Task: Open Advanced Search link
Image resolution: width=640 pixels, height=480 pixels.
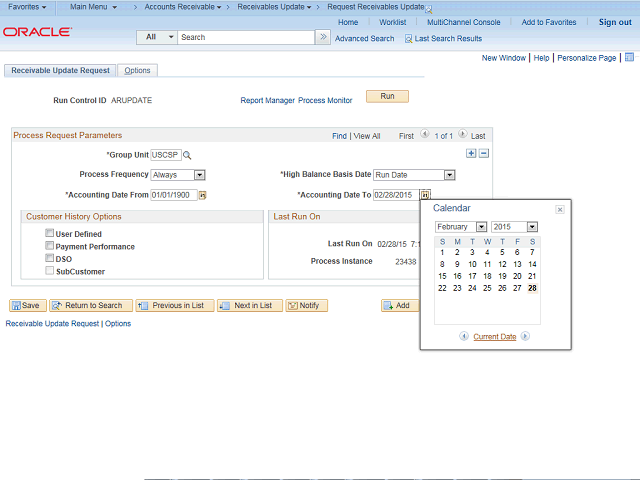Action: [x=364, y=39]
